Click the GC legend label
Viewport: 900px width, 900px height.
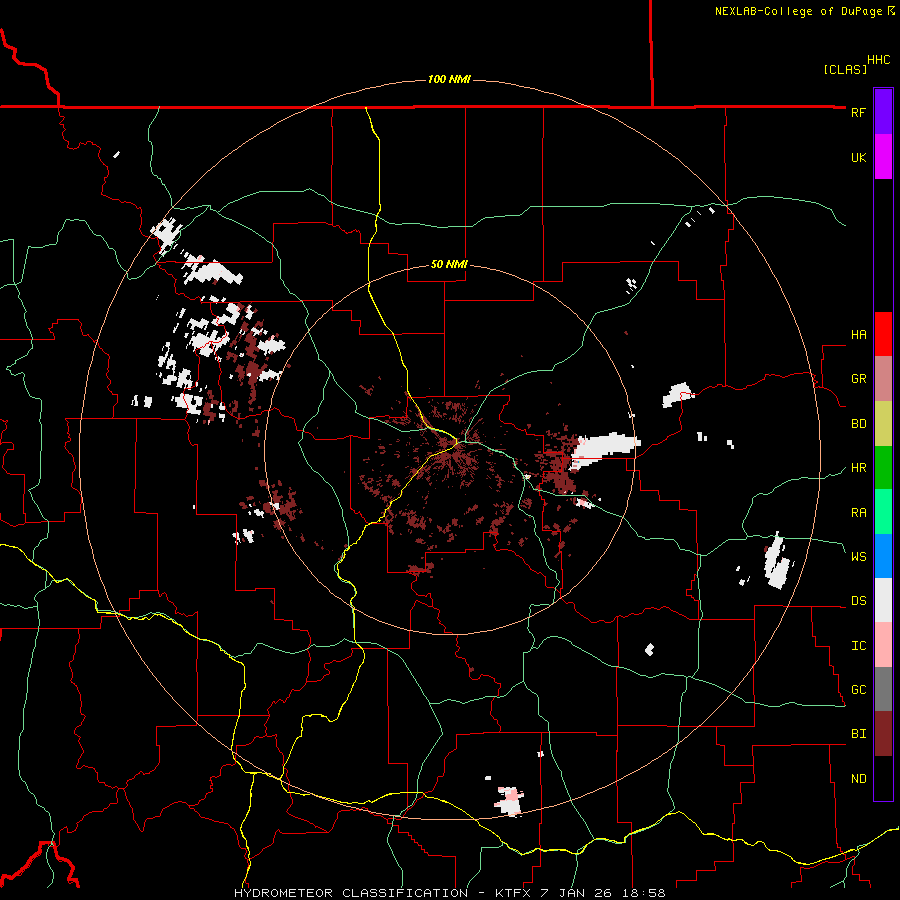pyautogui.click(x=858, y=690)
